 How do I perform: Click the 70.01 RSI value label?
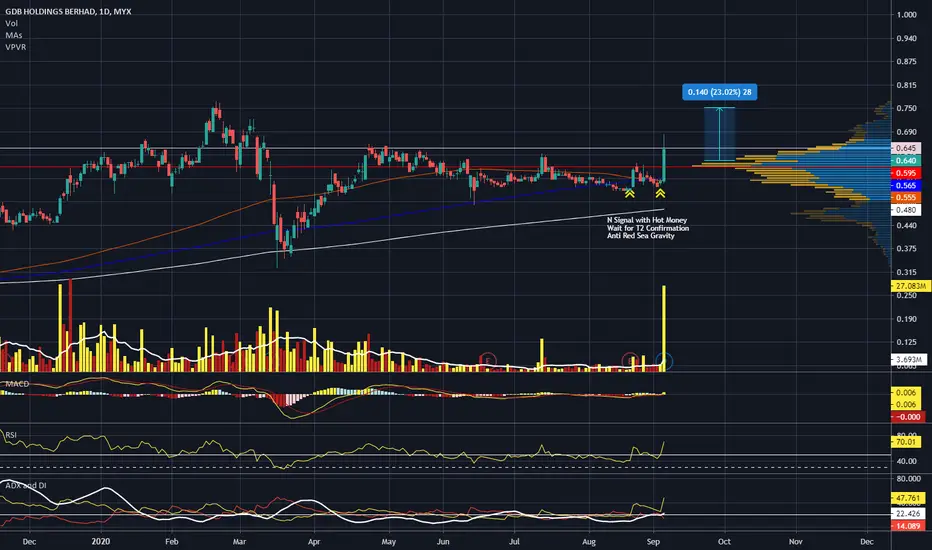(x=906, y=442)
